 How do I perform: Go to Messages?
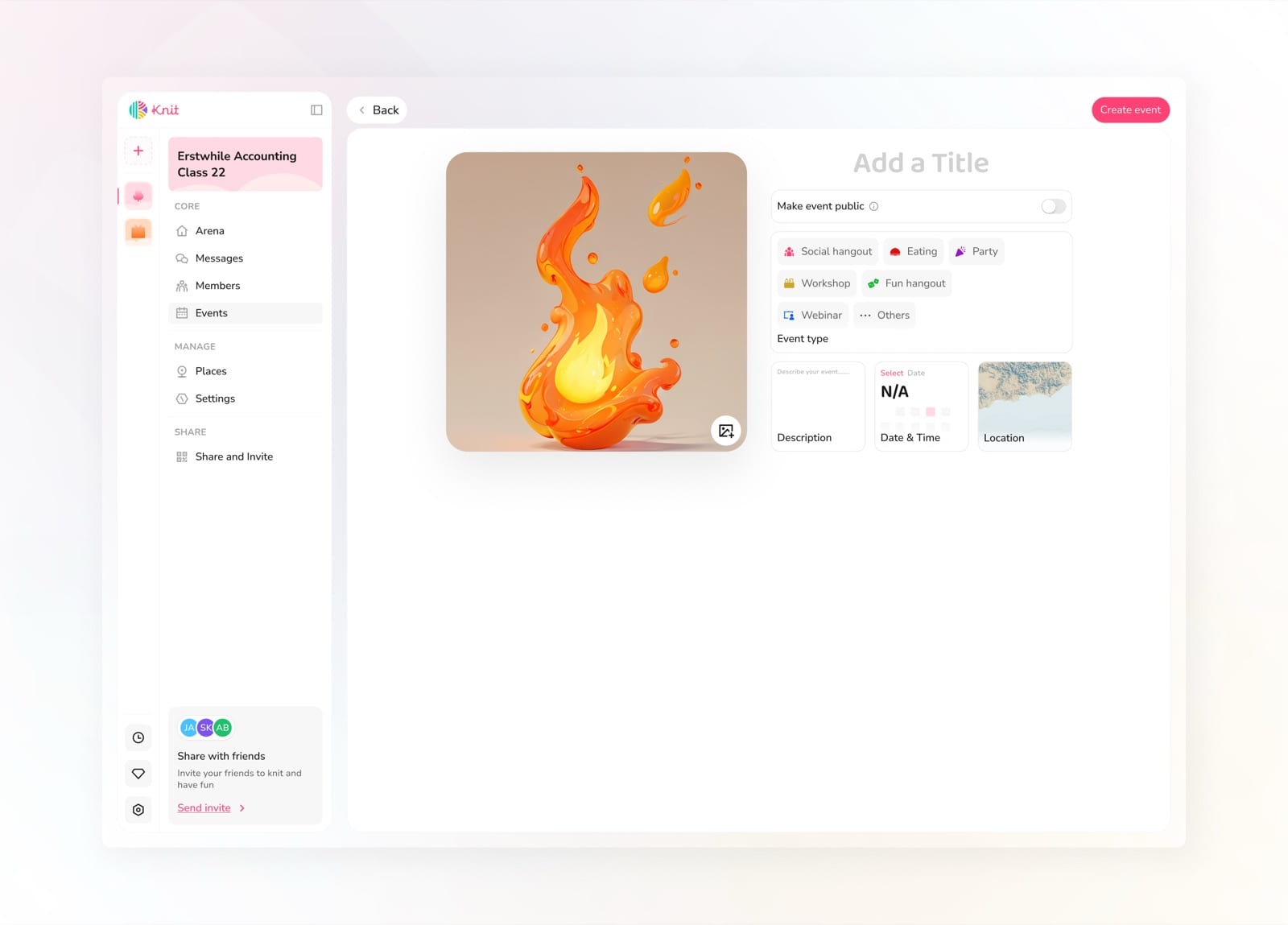pos(246,258)
